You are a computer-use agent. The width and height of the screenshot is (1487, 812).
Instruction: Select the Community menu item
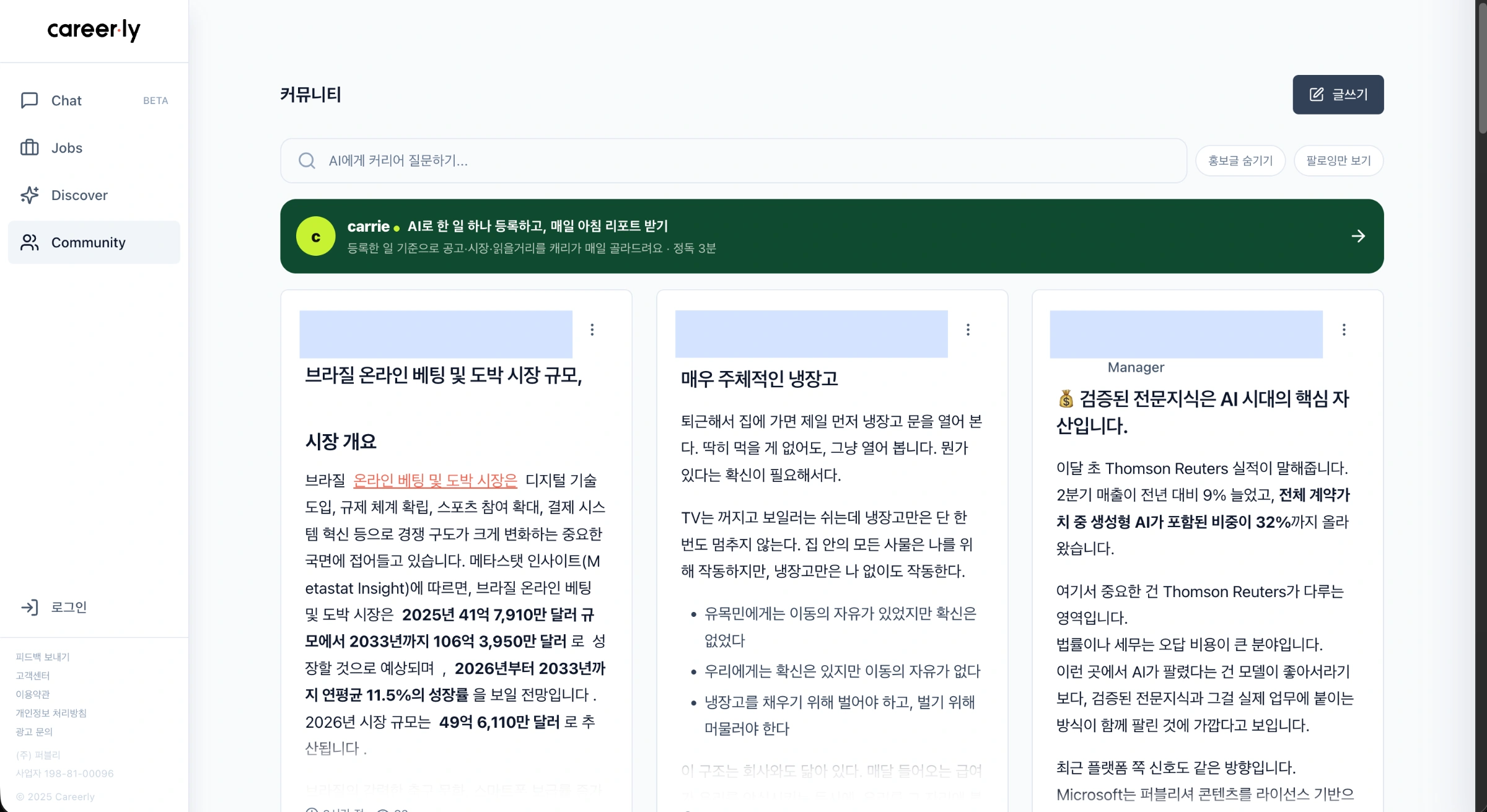click(94, 242)
